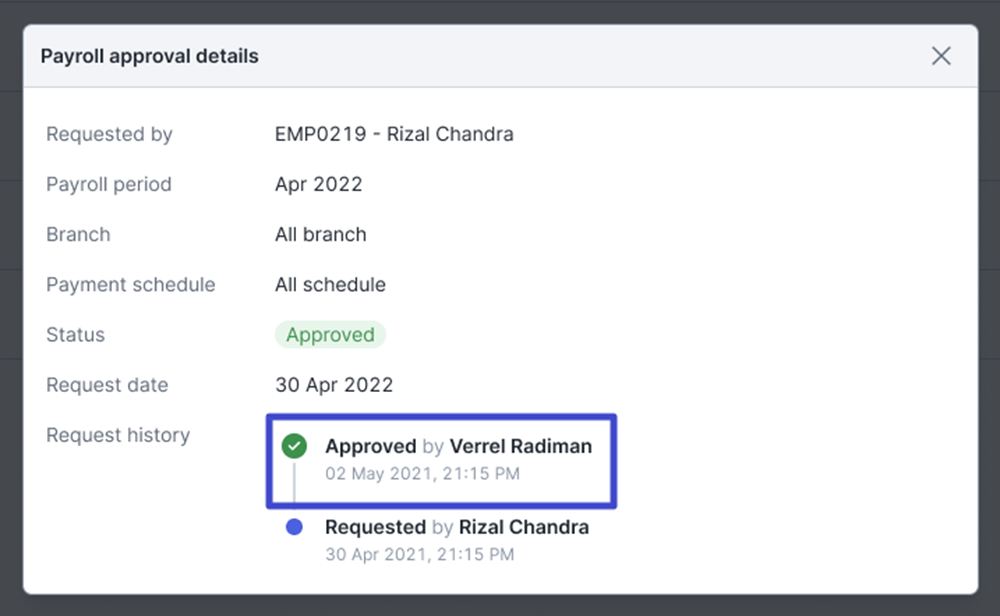Close the Payroll approval details dialog
The height and width of the screenshot is (616, 1000).
pyautogui.click(x=941, y=56)
